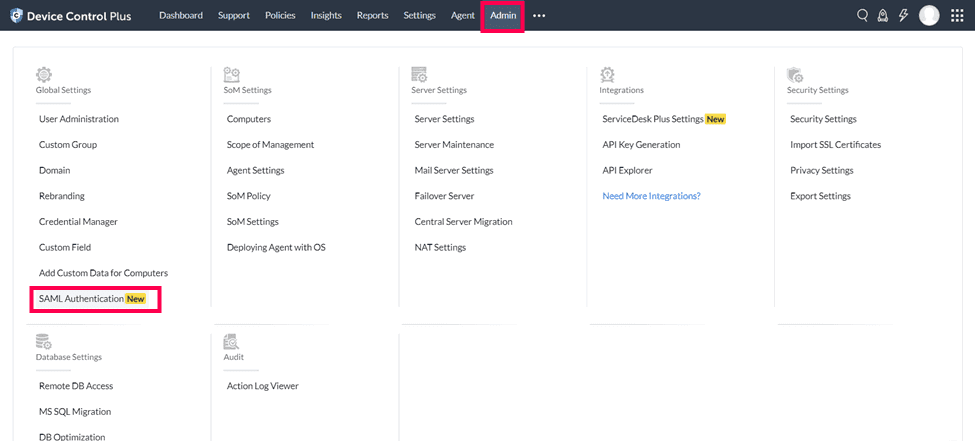Click the Audit section icon
The height and width of the screenshot is (441, 975).
pyautogui.click(x=231, y=341)
